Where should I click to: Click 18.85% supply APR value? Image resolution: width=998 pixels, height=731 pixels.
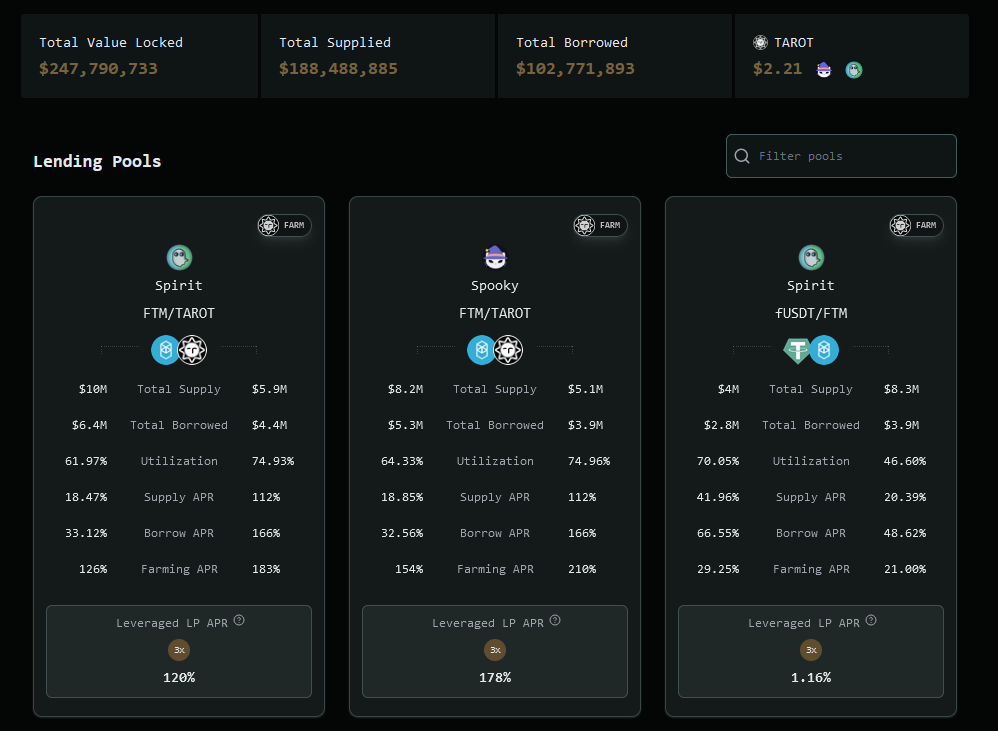click(402, 497)
